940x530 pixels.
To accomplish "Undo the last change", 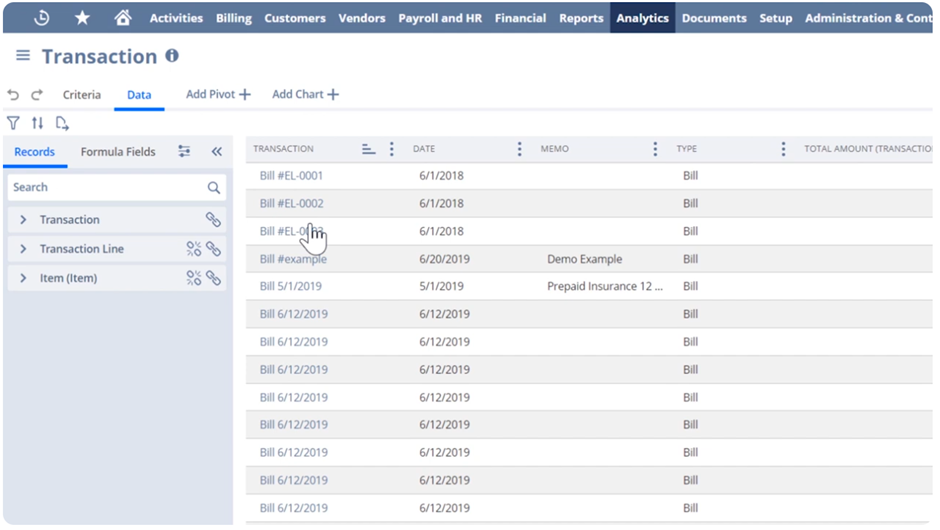I will click(x=13, y=95).
